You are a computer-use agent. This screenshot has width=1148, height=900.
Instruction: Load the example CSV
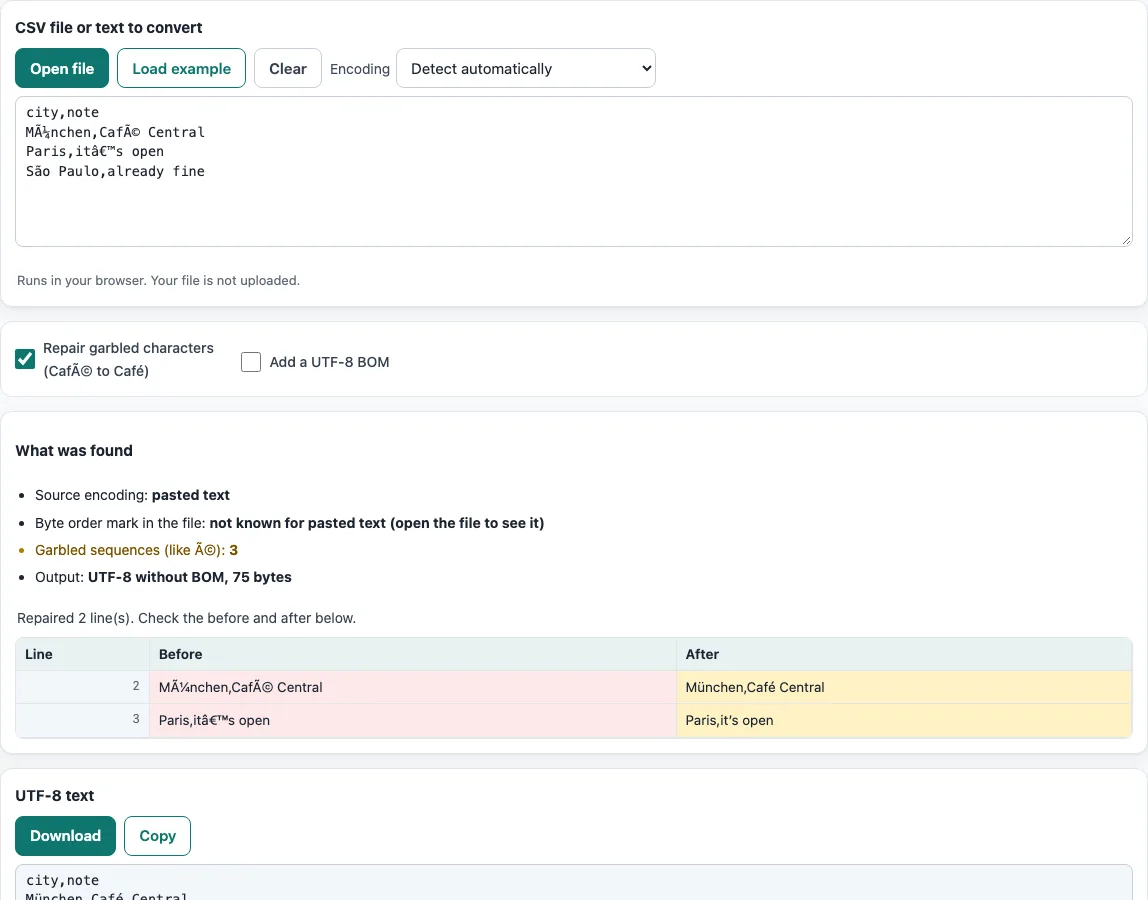tap(181, 68)
